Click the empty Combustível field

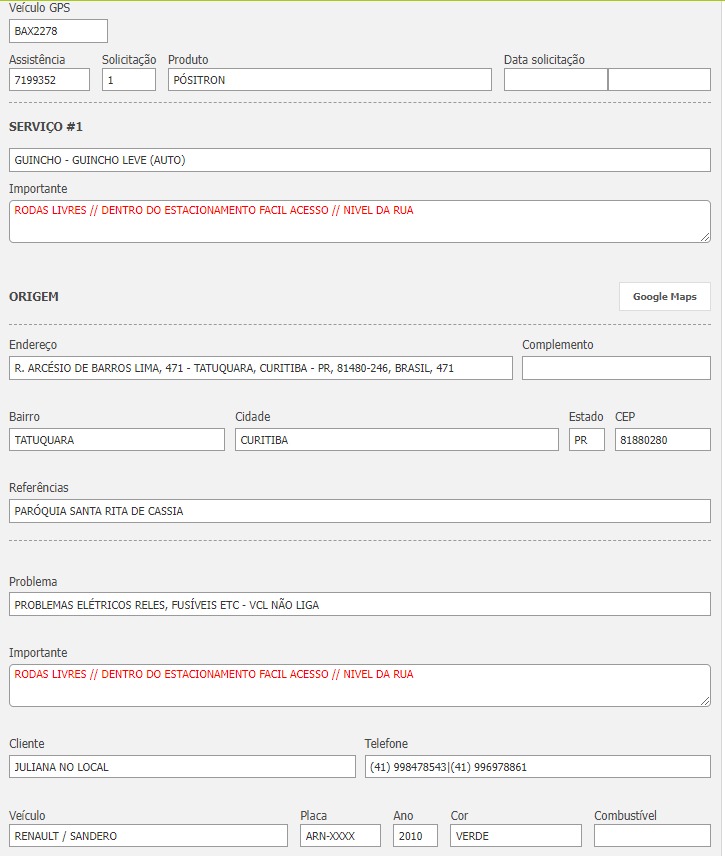652,836
